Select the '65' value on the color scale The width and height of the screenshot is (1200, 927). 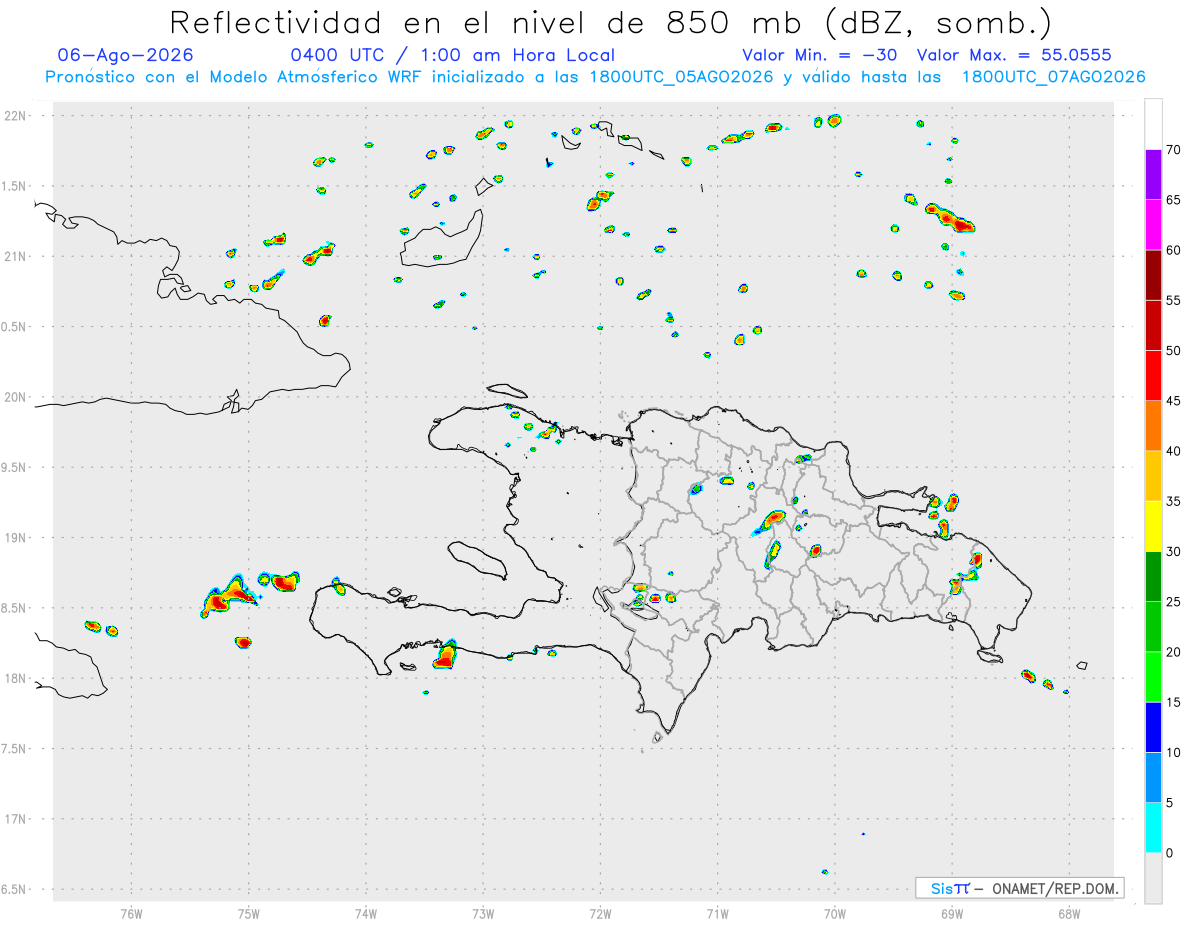coord(1173,200)
